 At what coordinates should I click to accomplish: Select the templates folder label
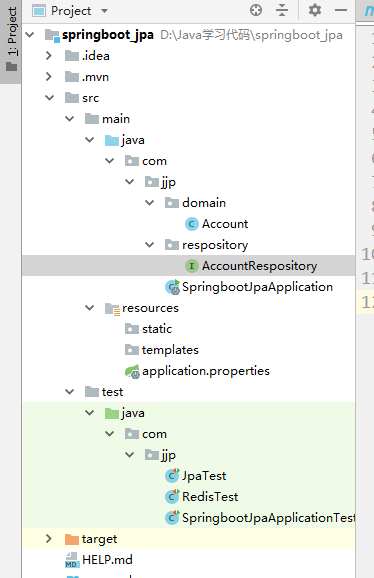point(170,350)
